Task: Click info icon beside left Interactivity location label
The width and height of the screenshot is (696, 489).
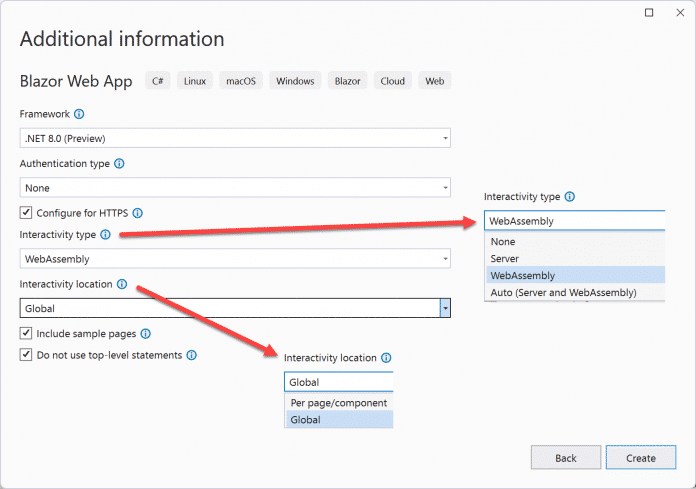Action: click(122, 284)
